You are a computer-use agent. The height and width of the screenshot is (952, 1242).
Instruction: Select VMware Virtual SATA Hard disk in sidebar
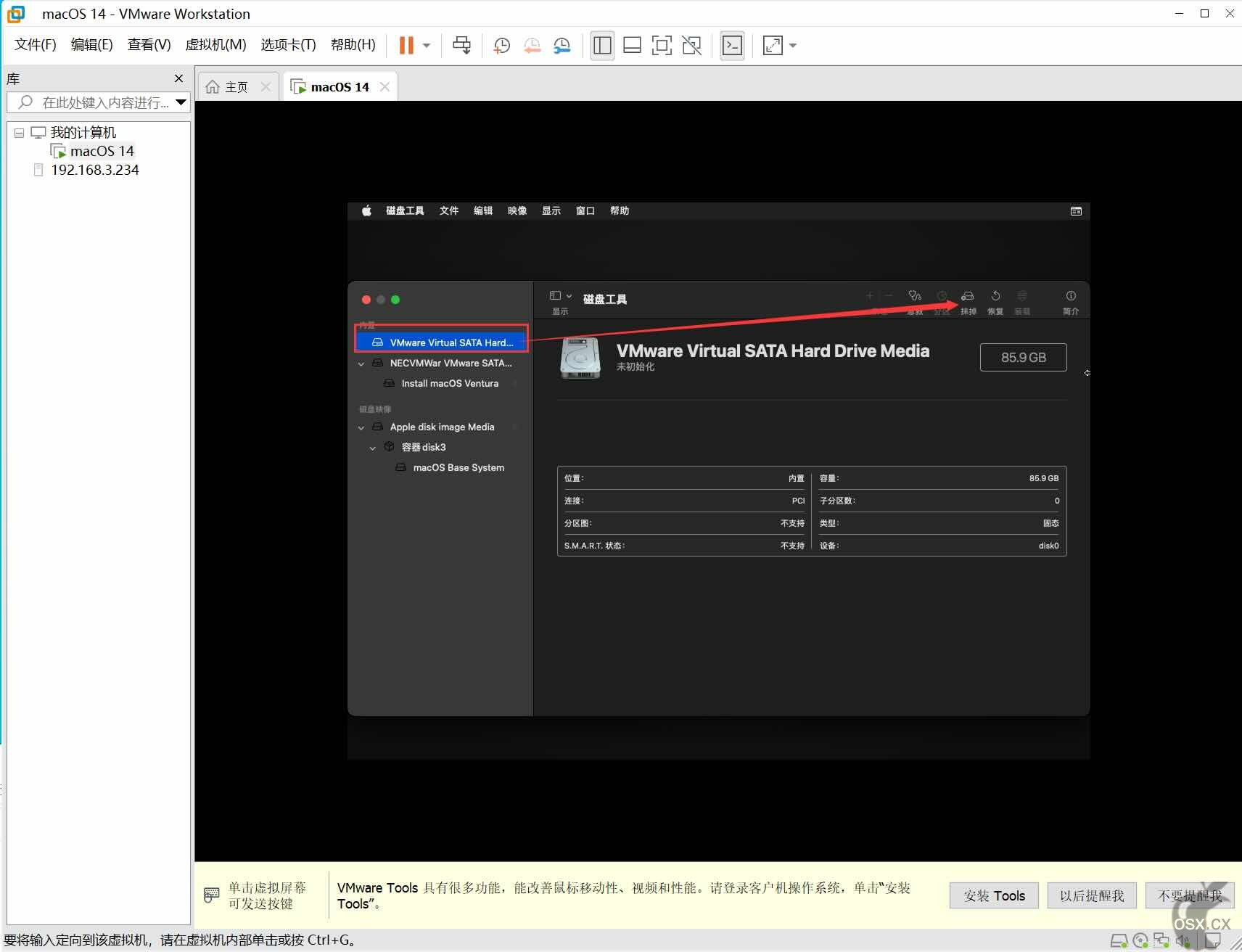click(x=441, y=342)
